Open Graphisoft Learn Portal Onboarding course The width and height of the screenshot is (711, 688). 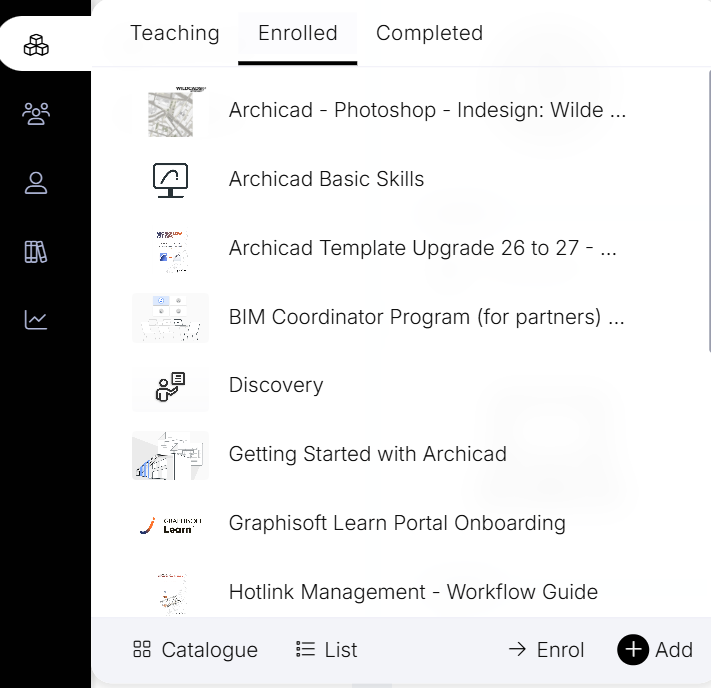point(397,523)
